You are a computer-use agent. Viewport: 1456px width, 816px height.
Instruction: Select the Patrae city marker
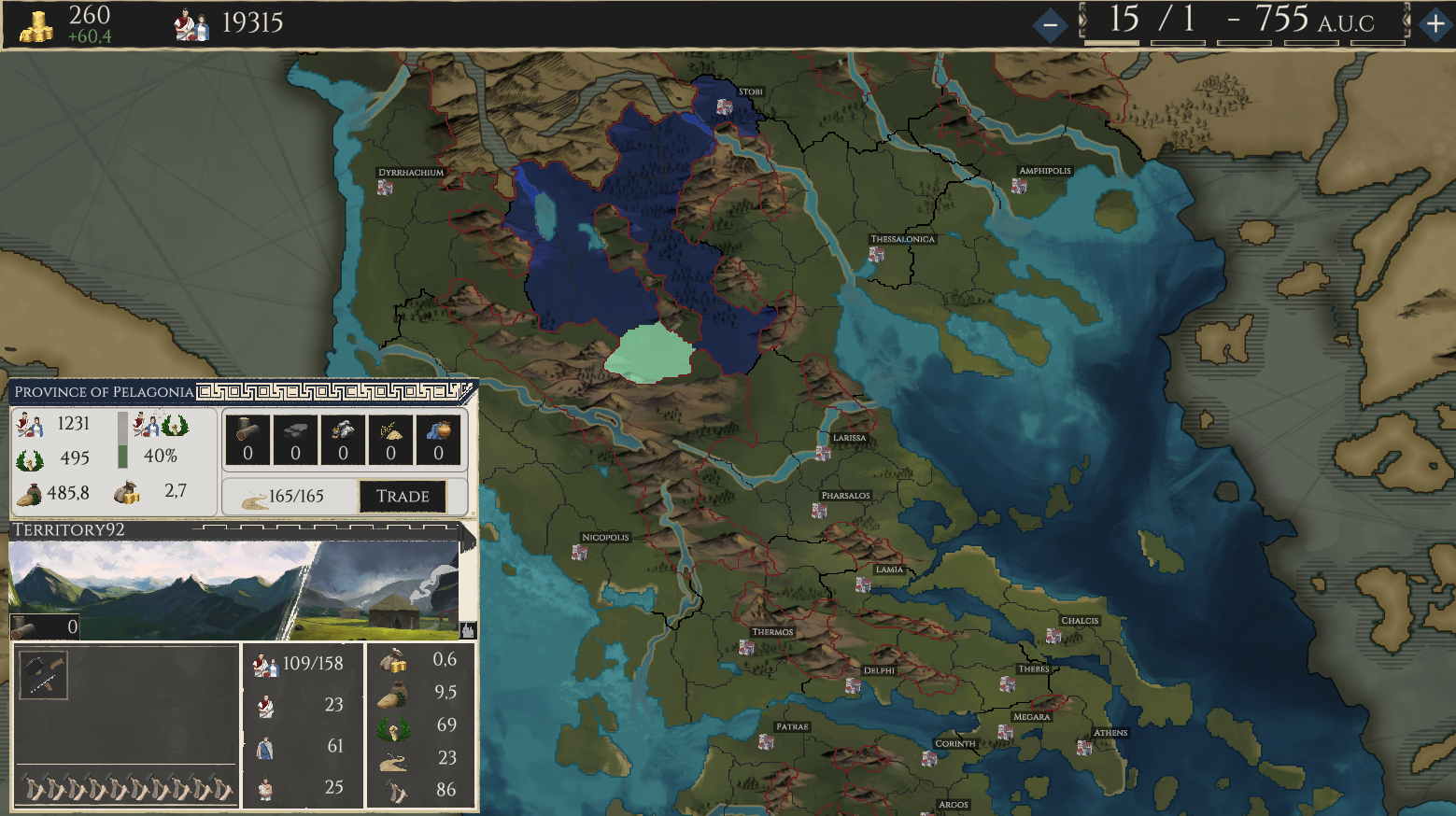(766, 741)
